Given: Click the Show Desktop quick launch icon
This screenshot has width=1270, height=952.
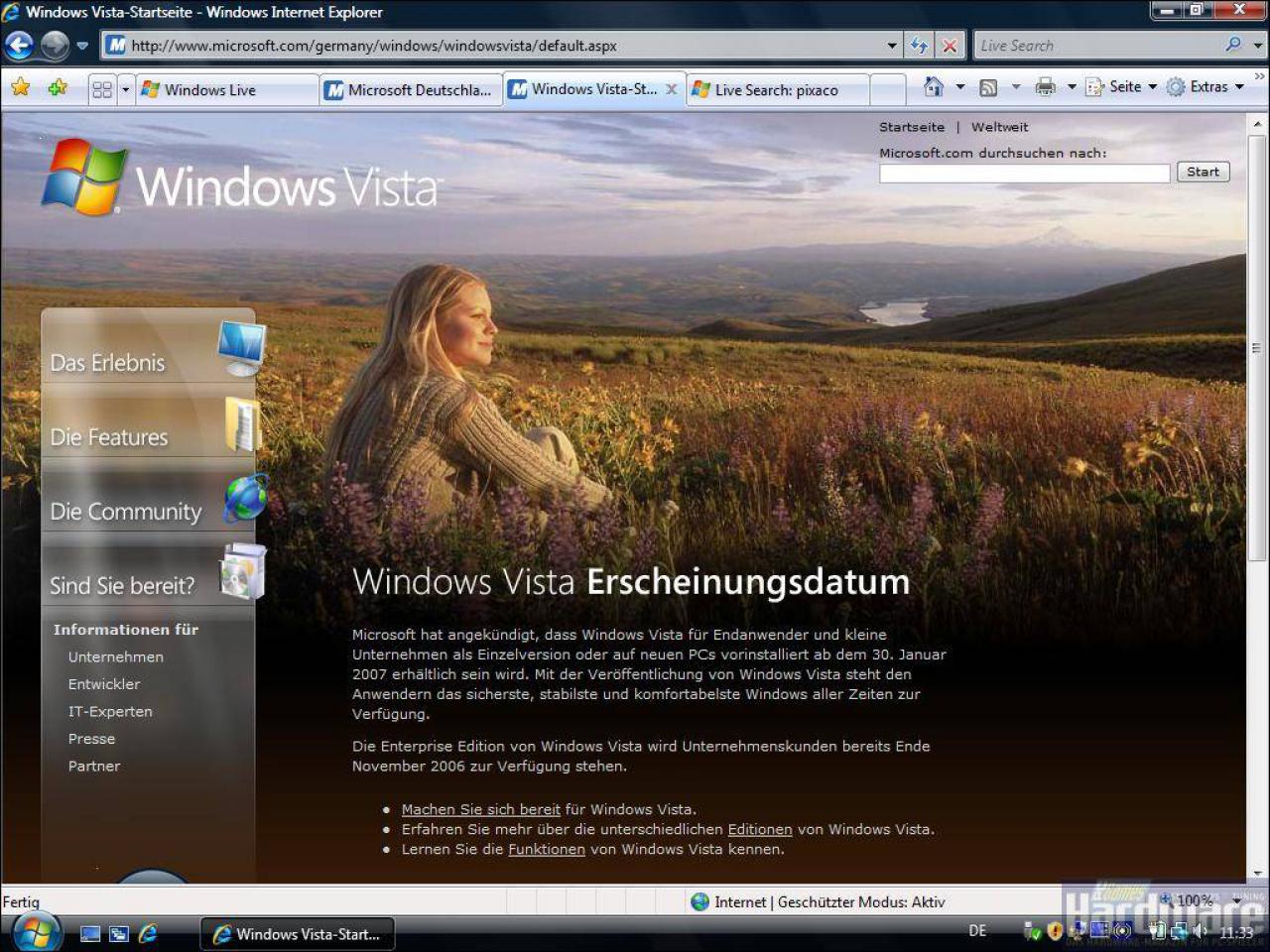Looking at the screenshot, I should [90, 933].
